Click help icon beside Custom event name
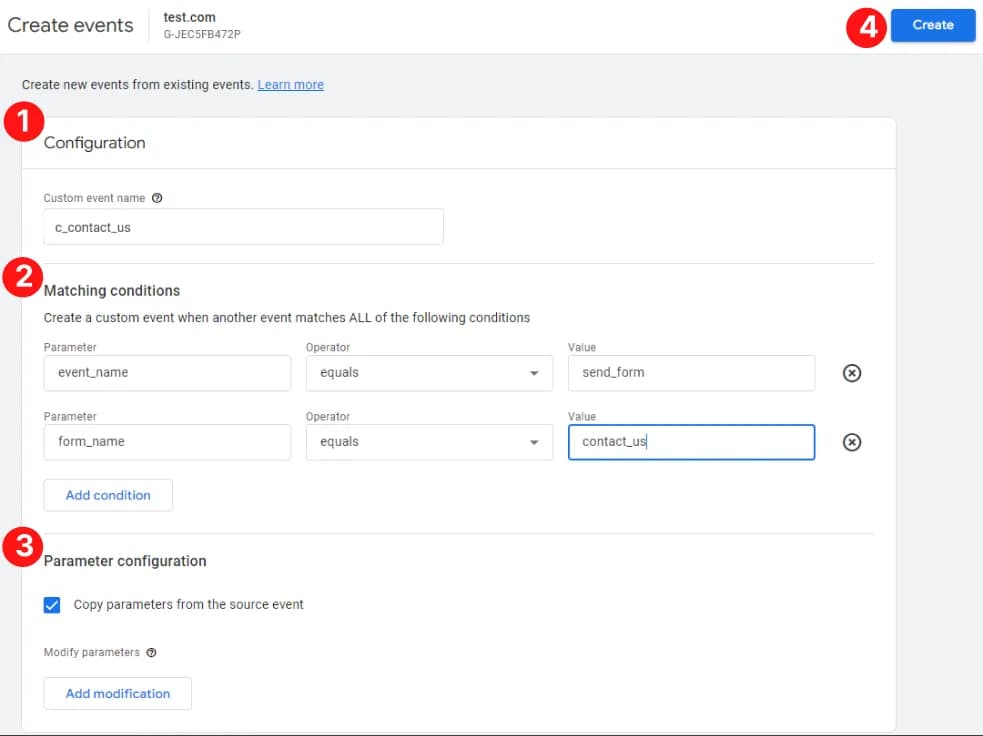Image resolution: width=983 pixels, height=736 pixels. [157, 198]
